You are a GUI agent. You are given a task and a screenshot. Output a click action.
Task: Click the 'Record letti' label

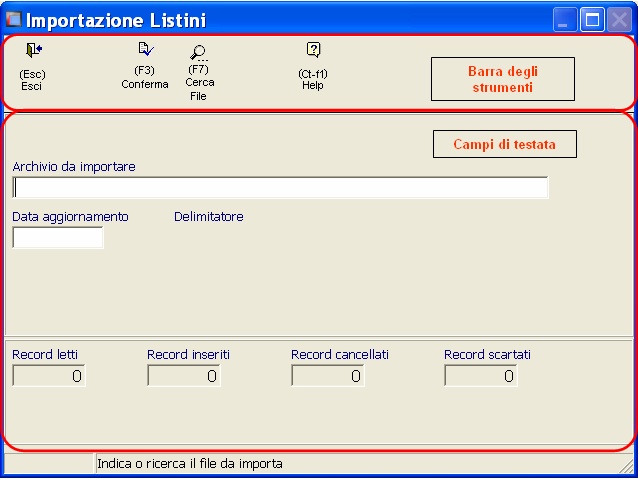click(x=45, y=354)
